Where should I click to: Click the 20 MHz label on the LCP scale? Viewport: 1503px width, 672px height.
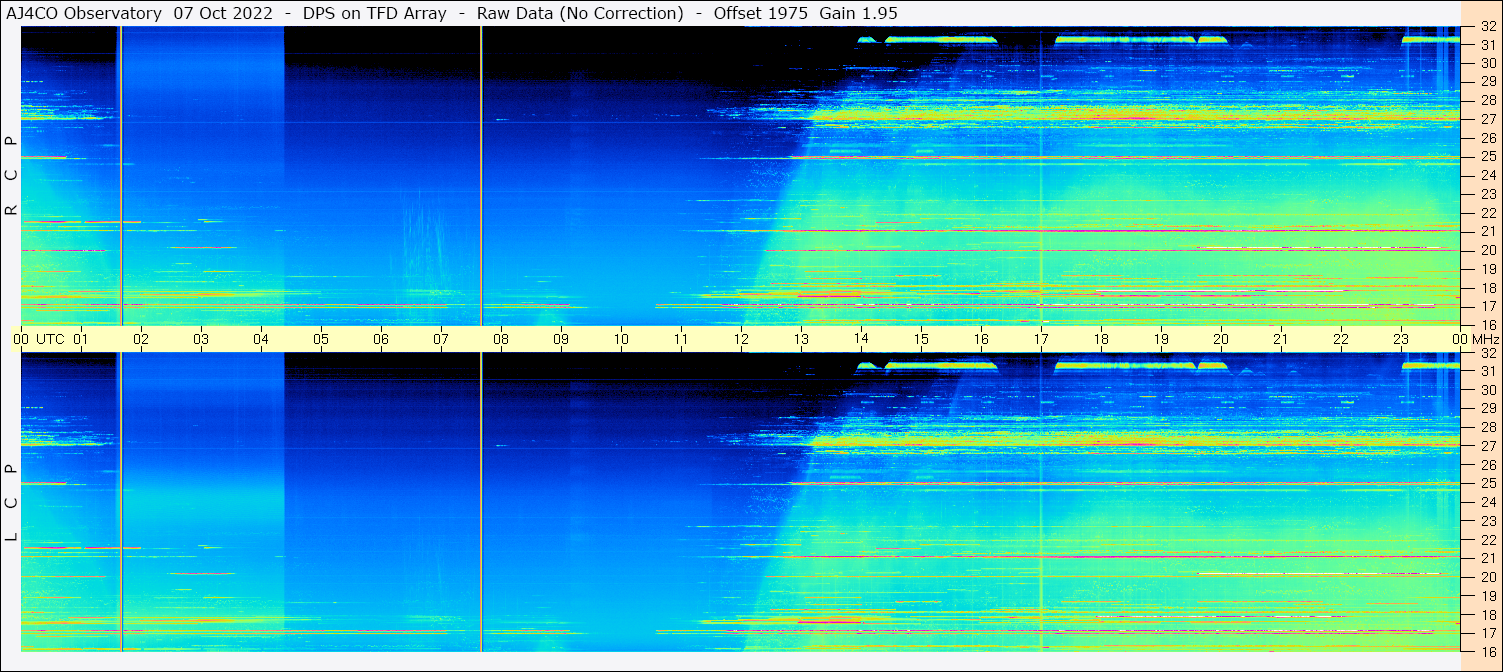(1488, 577)
